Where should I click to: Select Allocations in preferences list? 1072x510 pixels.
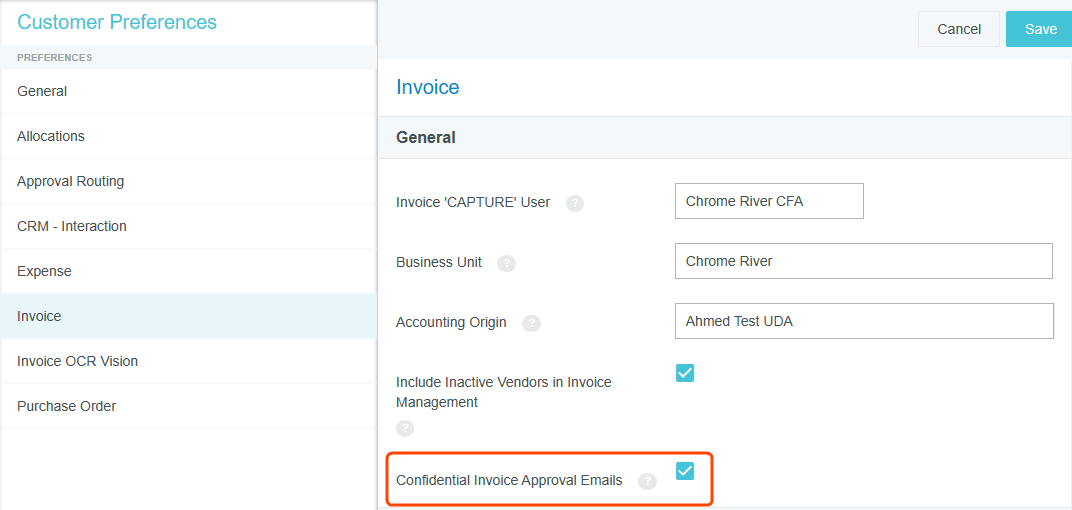[x=51, y=136]
